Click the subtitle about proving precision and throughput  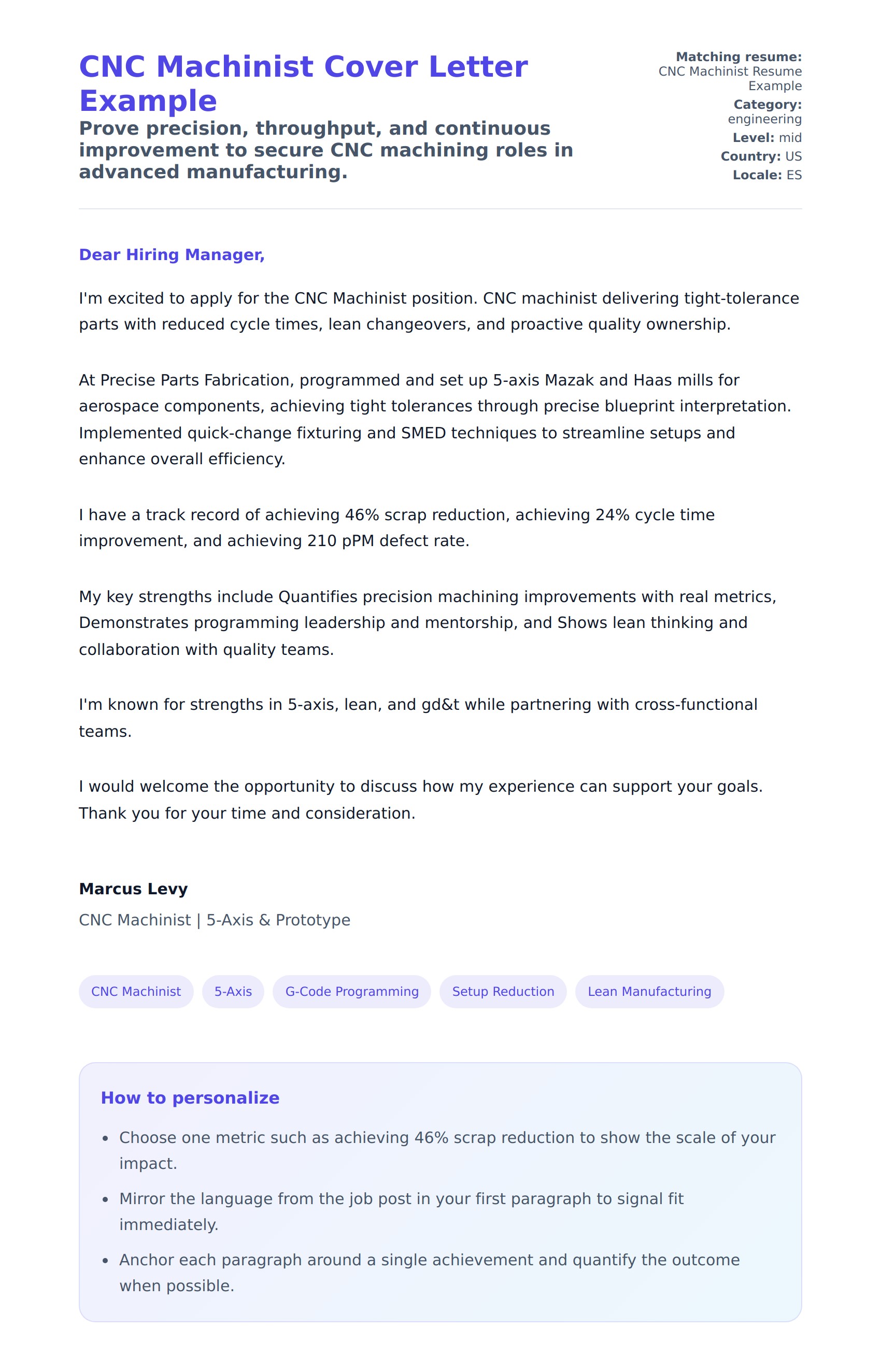325,150
